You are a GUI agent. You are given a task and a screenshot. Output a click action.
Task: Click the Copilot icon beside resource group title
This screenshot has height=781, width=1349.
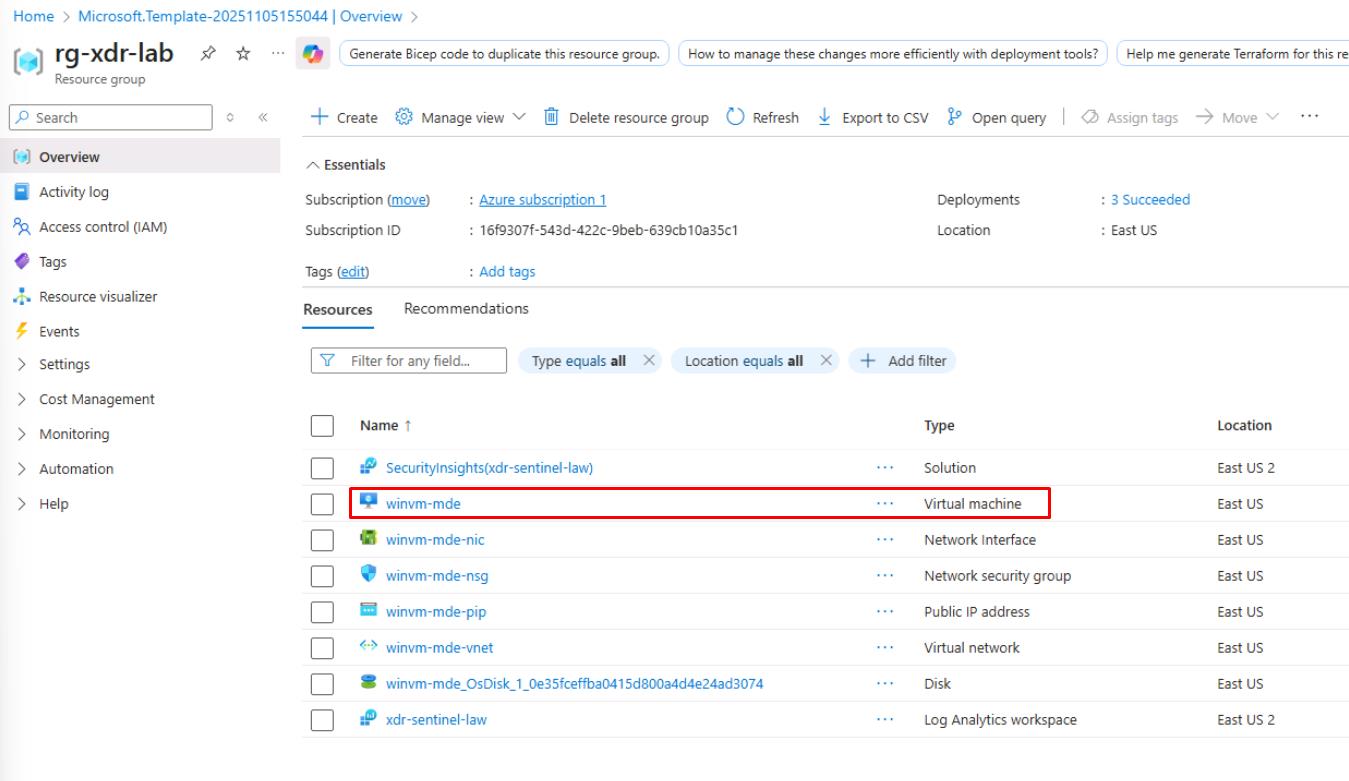(x=311, y=54)
